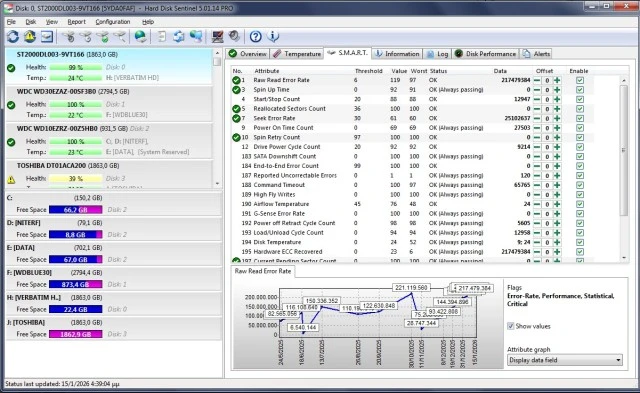Screen dimensions: 640x393
Task: Click the minus offset icon for Start/Stop Count
Action: 537,99
